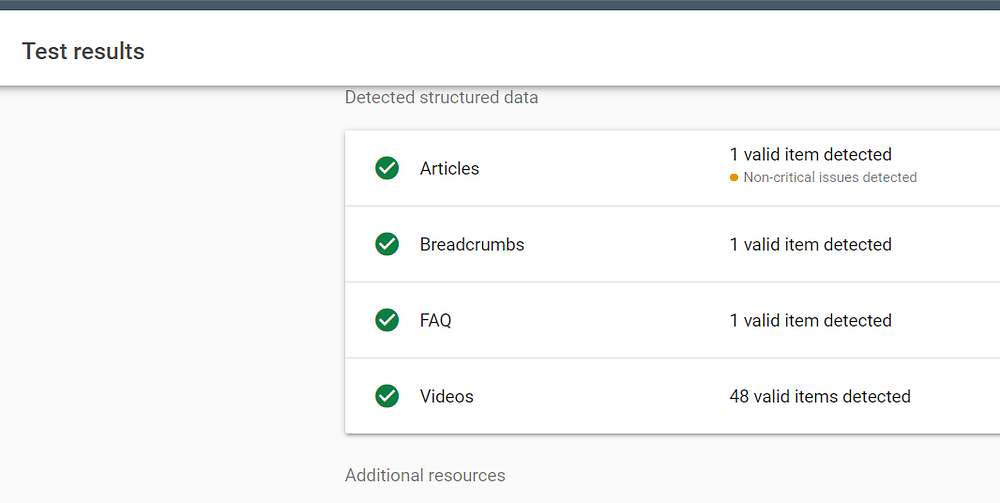
Task: Open the Articles structured data label
Action: click(x=449, y=168)
